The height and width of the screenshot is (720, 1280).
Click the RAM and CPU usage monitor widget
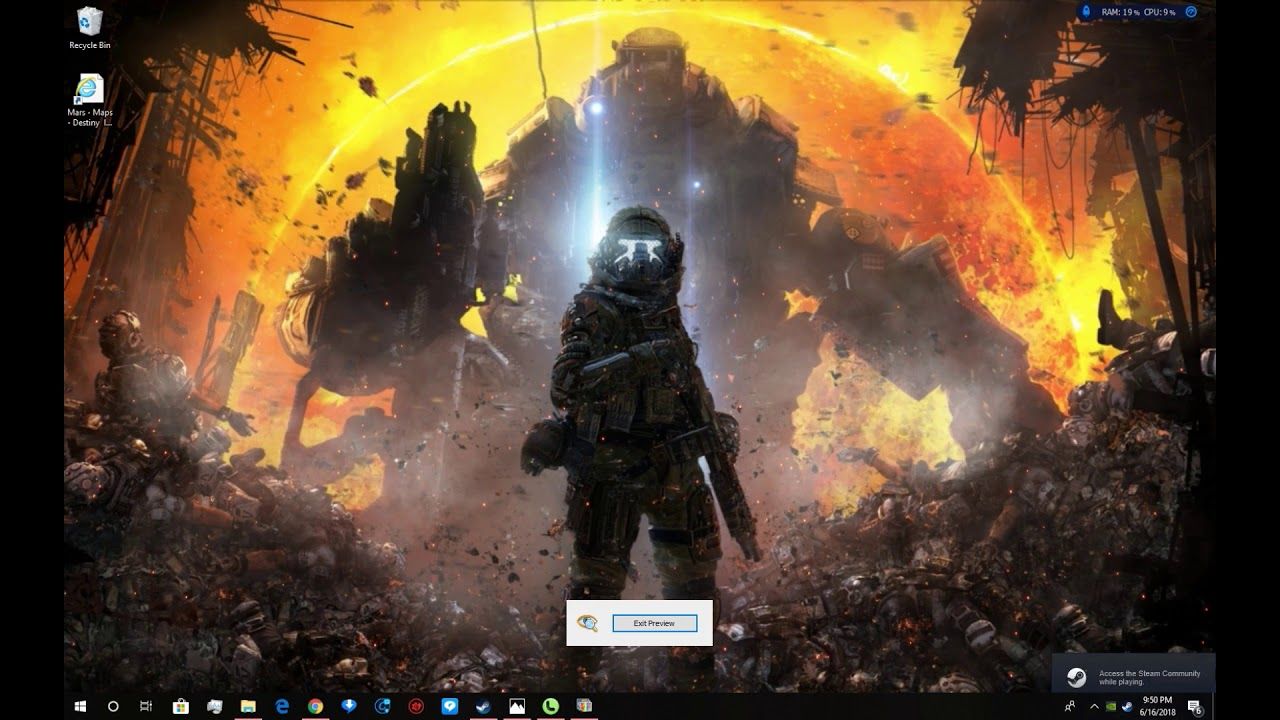1135,12
